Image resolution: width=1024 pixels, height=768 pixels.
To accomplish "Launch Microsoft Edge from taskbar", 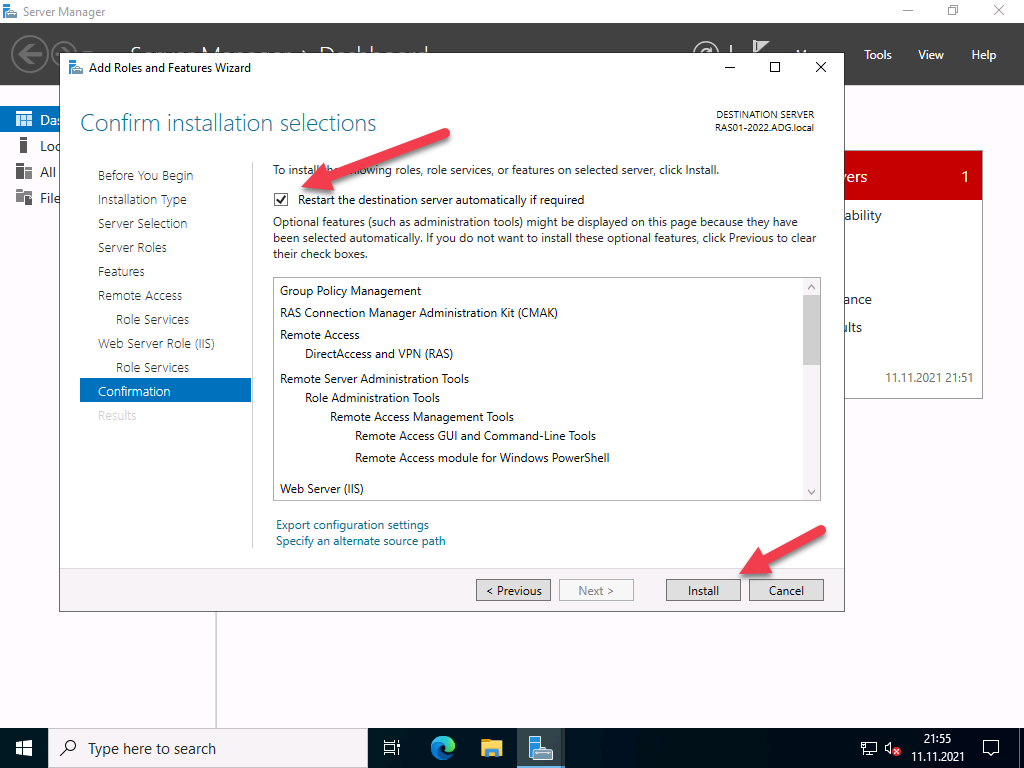I will (442, 748).
